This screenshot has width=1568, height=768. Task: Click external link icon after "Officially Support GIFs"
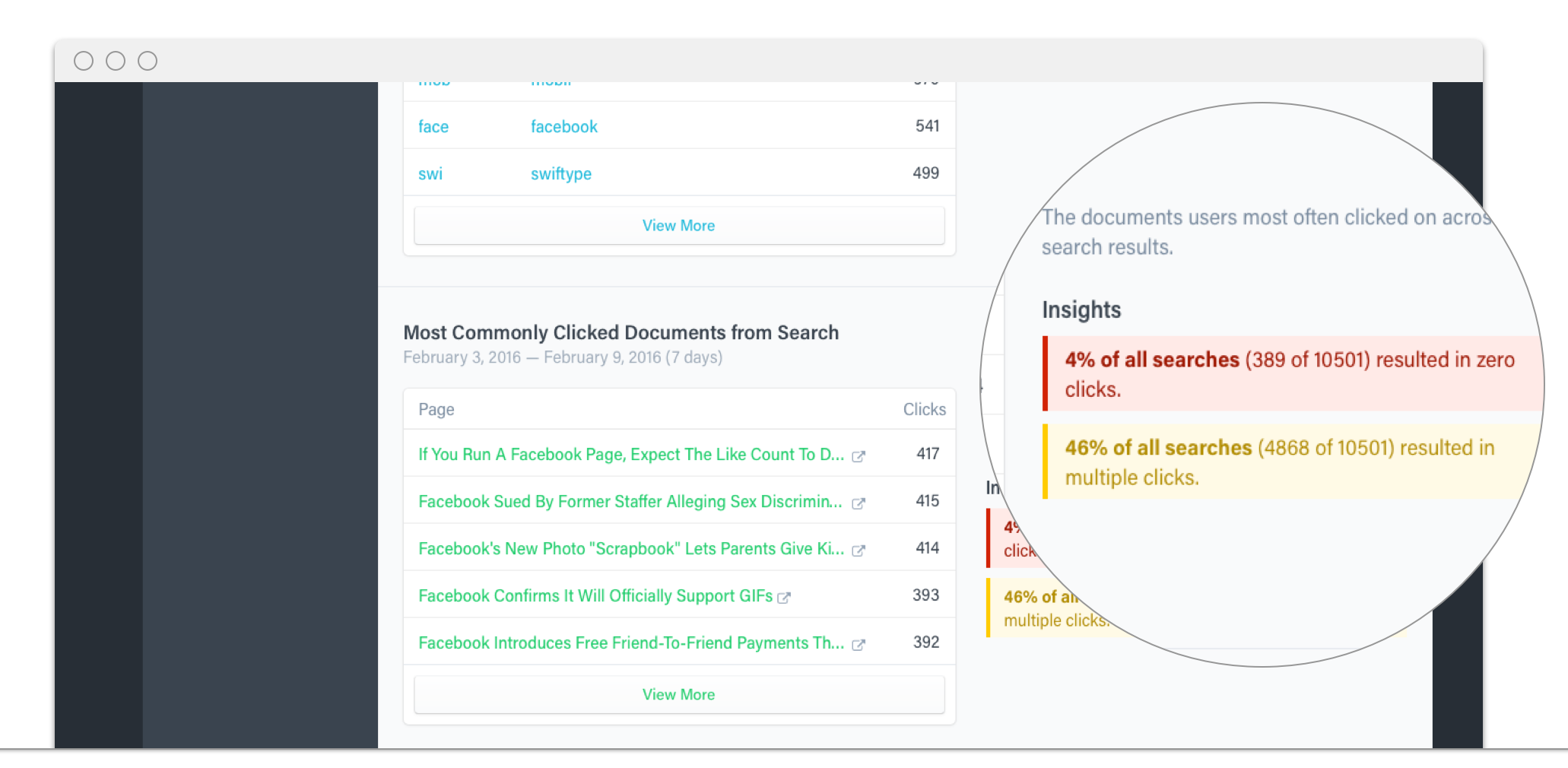[784, 598]
